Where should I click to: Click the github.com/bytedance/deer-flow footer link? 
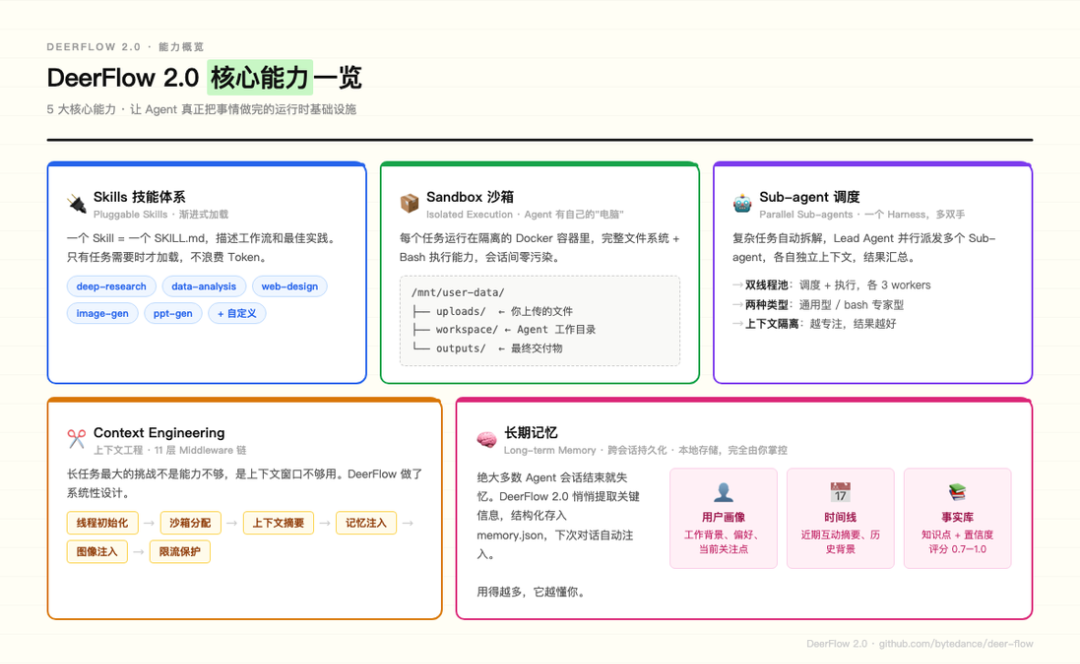click(x=956, y=643)
